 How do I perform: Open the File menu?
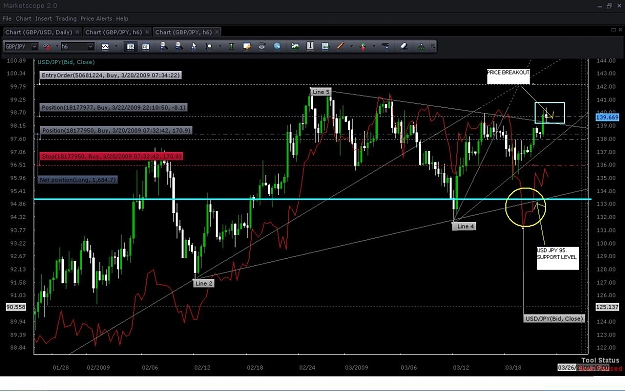pyautogui.click(x=7, y=19)
